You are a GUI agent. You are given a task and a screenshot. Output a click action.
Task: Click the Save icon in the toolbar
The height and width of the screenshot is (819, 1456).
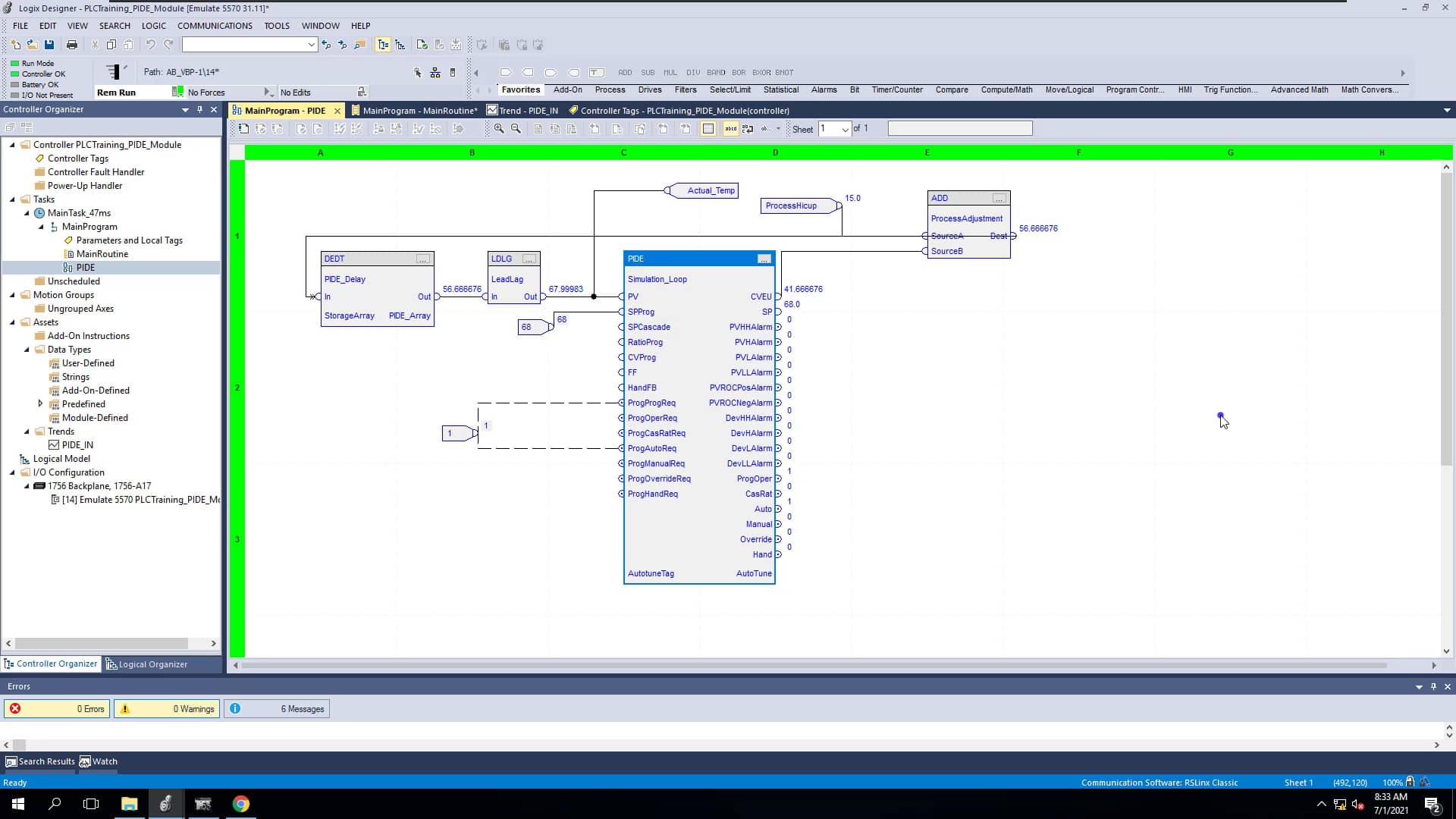[x=49, y=44]
